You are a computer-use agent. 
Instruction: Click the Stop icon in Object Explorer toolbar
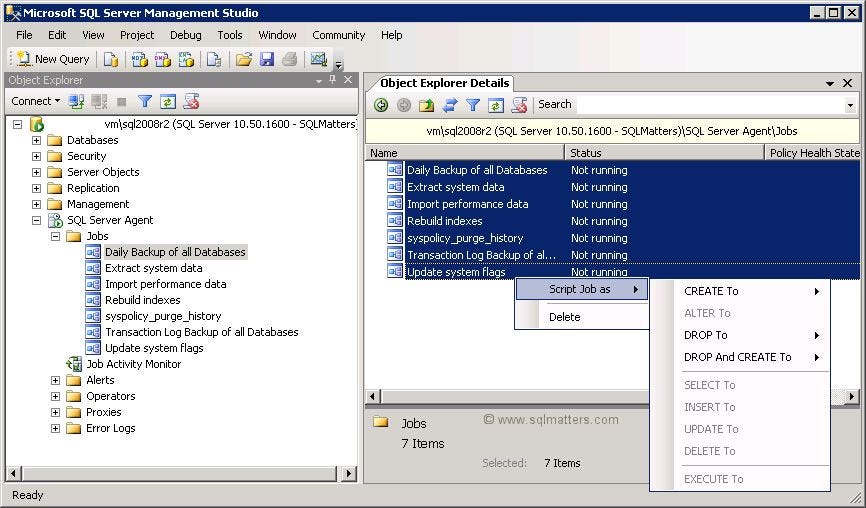click(122, 102)
